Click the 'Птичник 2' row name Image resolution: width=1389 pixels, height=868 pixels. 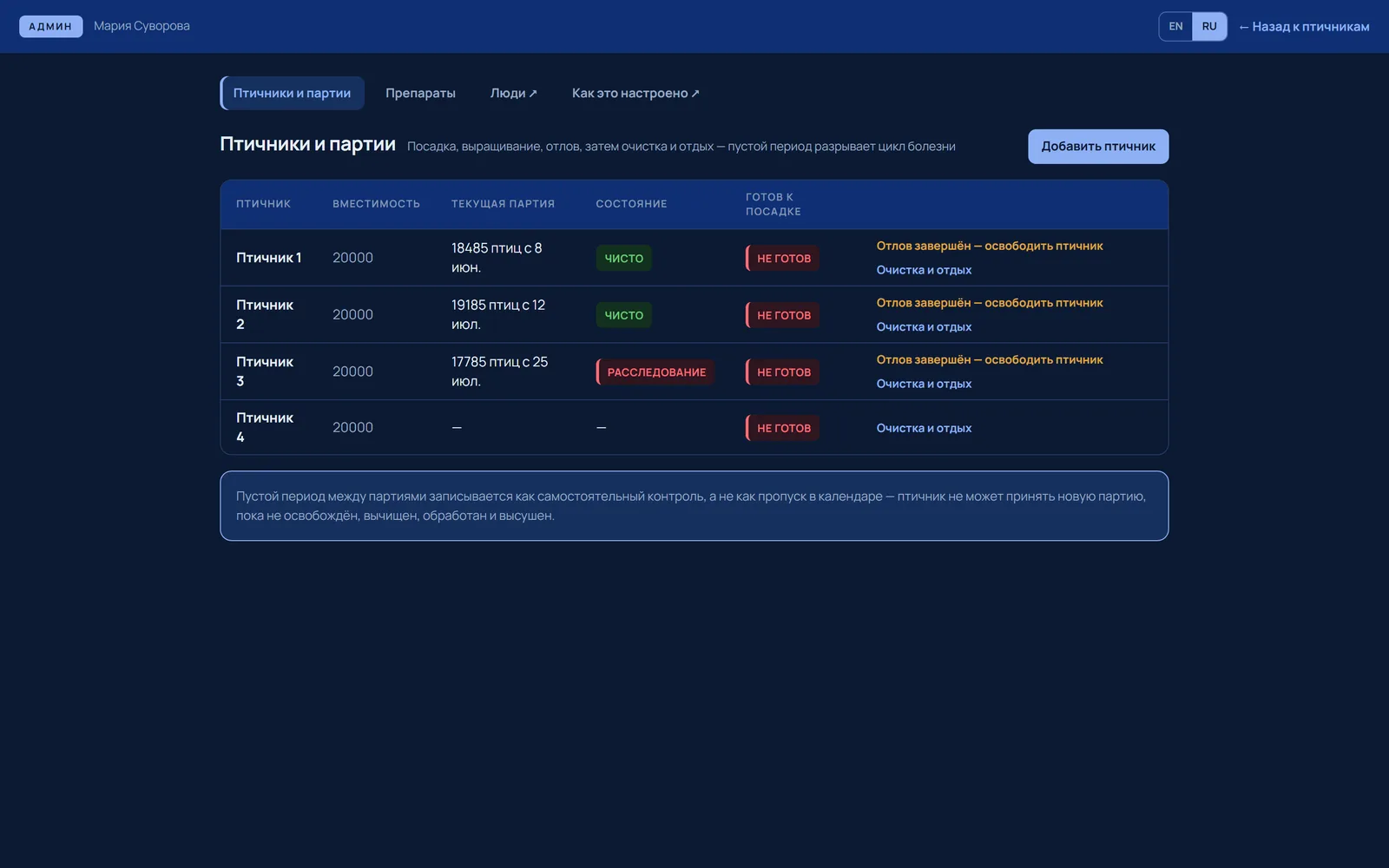tap(265, 314)
